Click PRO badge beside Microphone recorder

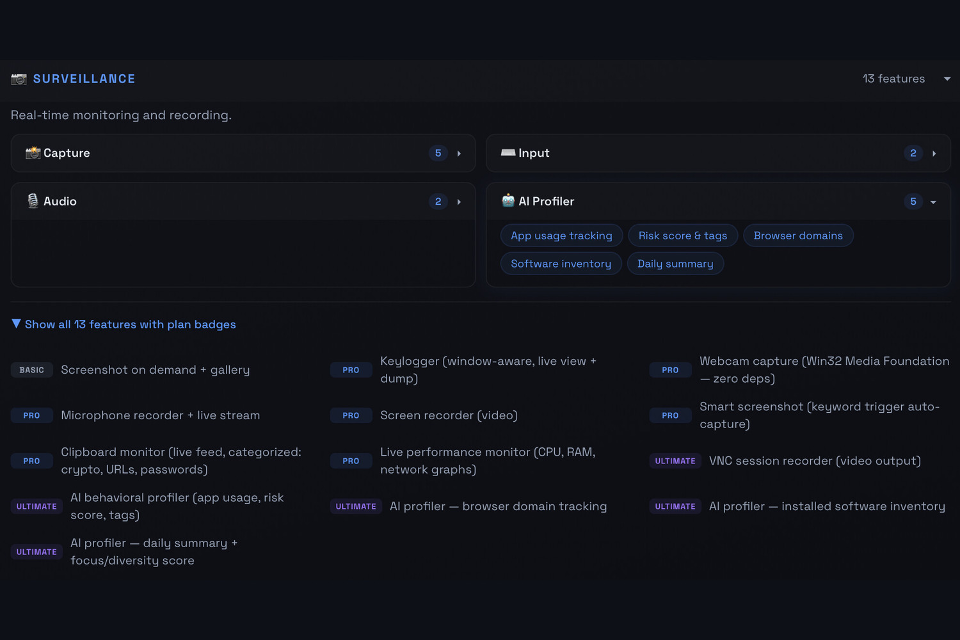pyautogui.click(x=32, y=415)
